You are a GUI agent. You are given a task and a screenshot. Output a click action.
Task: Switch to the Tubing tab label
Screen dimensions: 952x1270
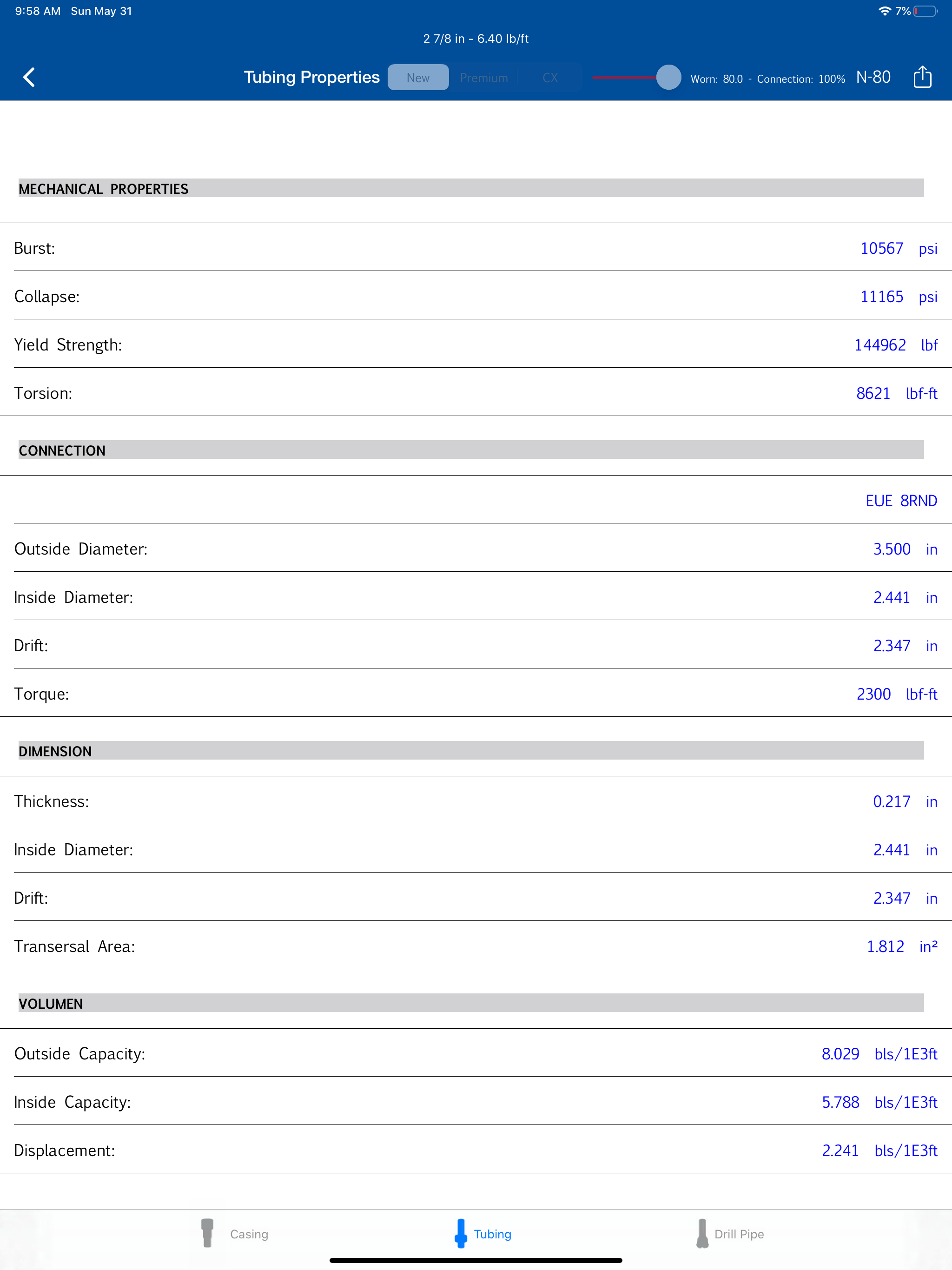[492, 1234]
